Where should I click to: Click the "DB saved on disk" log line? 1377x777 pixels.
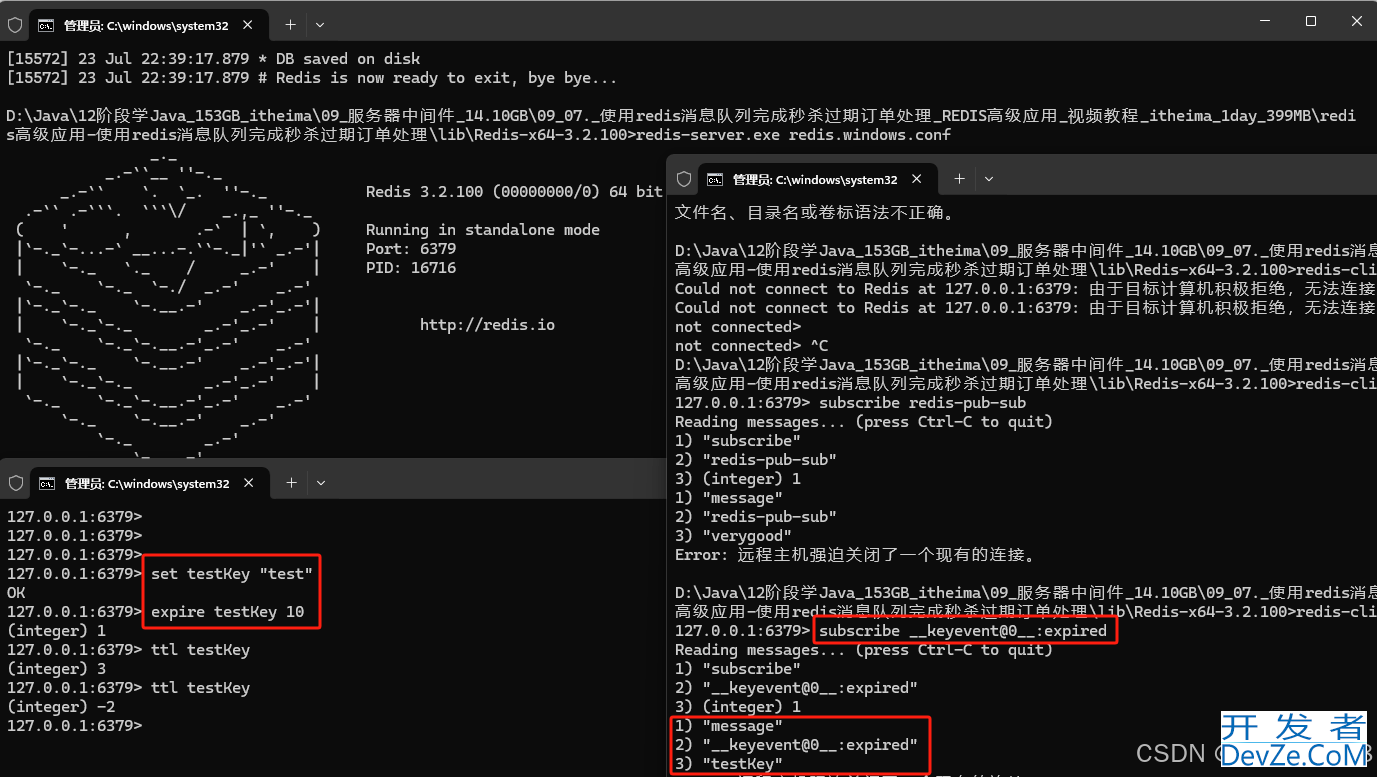pyautogui.click(x=213, y=59)
